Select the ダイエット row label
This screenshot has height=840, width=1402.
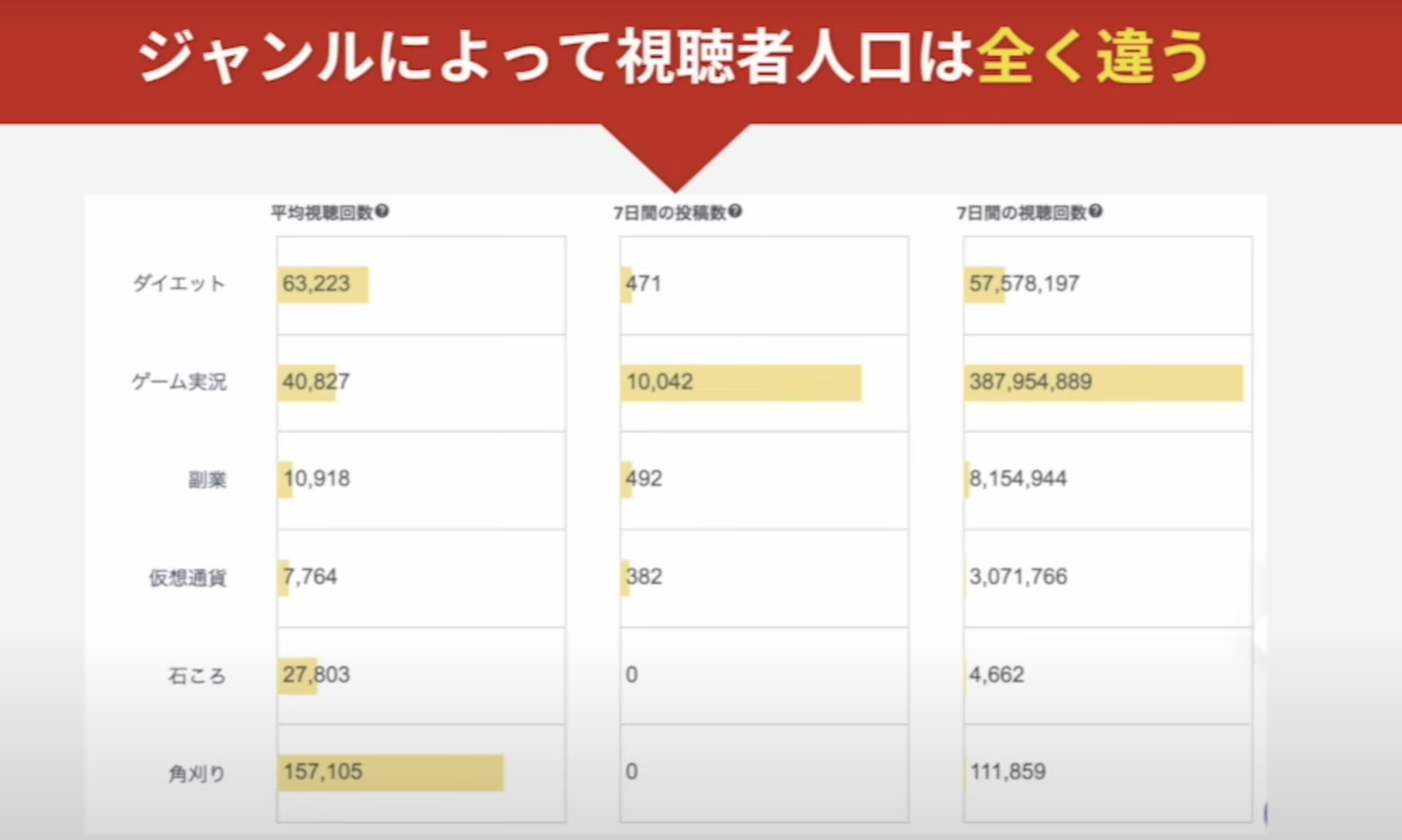pos(179,283)
